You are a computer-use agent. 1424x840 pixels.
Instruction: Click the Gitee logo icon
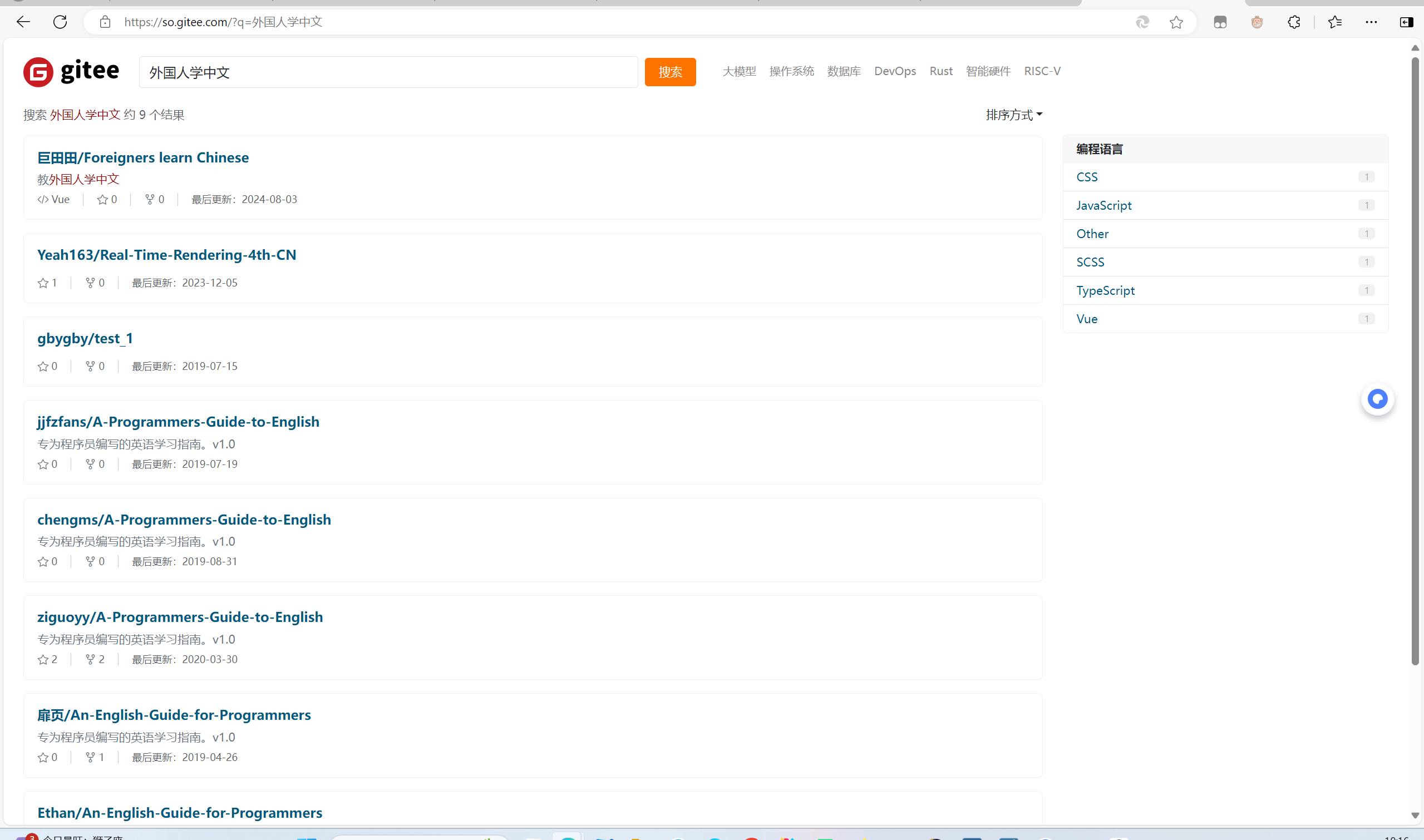(x=38, y=72)
